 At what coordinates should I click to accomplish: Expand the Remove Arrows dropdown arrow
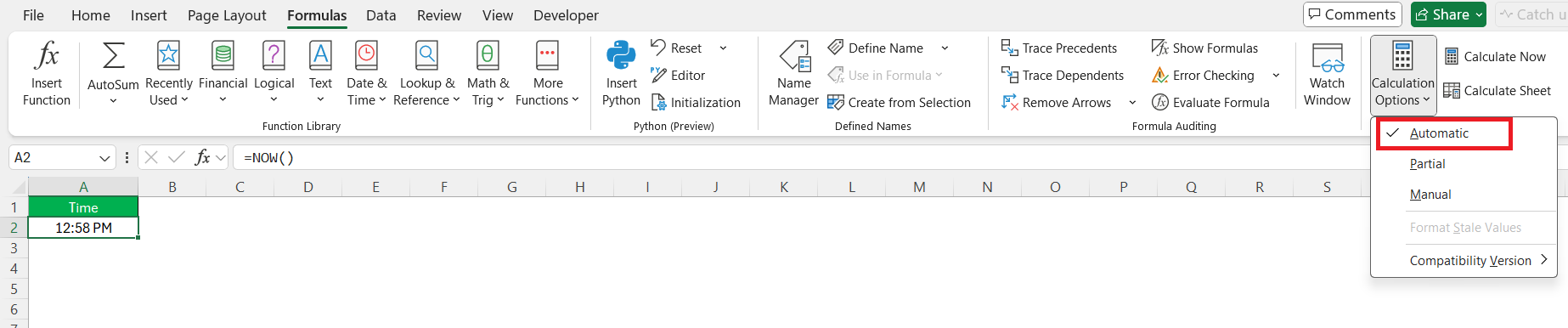click(1132, 103)
